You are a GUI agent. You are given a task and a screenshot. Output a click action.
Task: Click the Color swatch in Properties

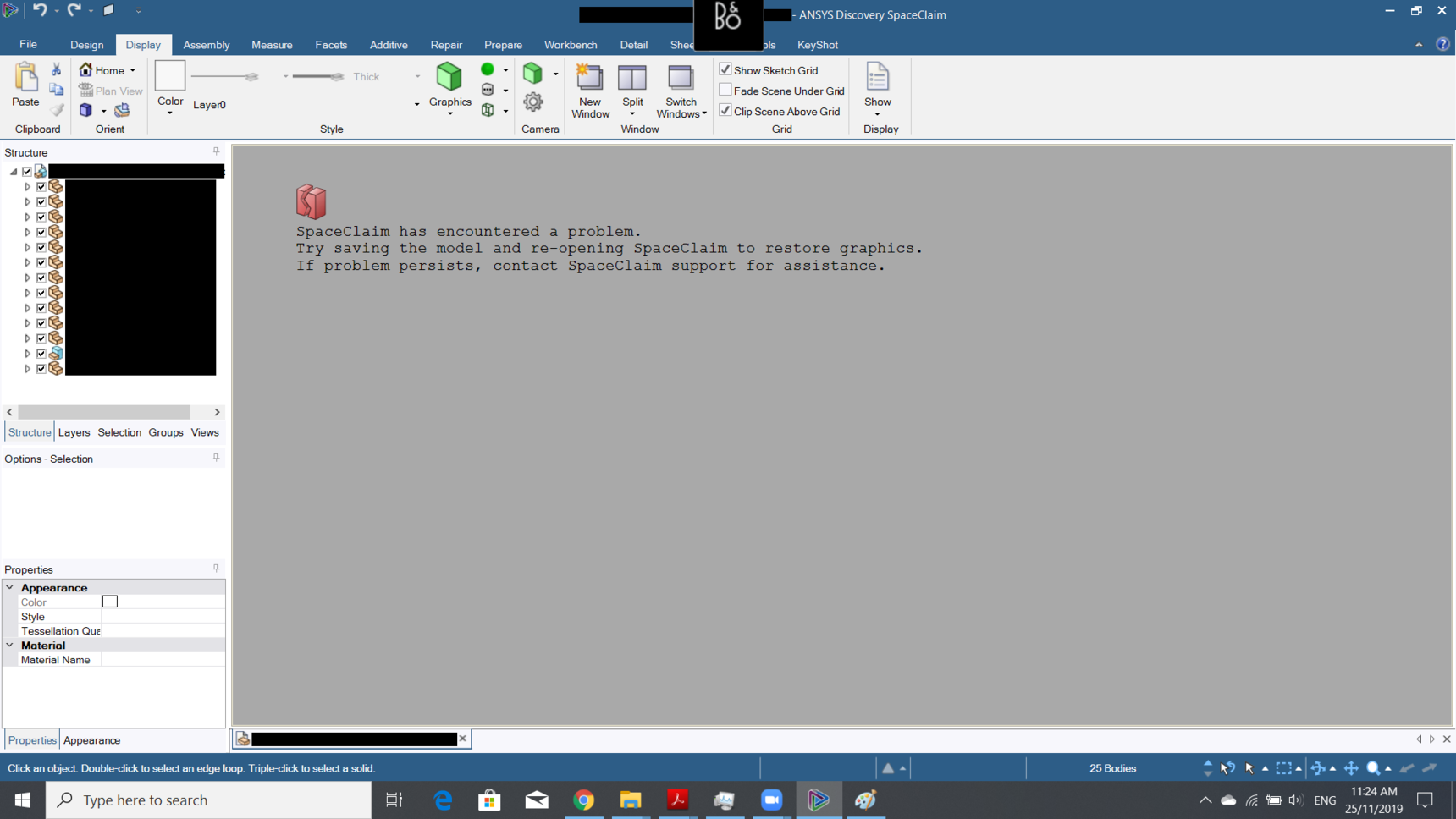110,602
